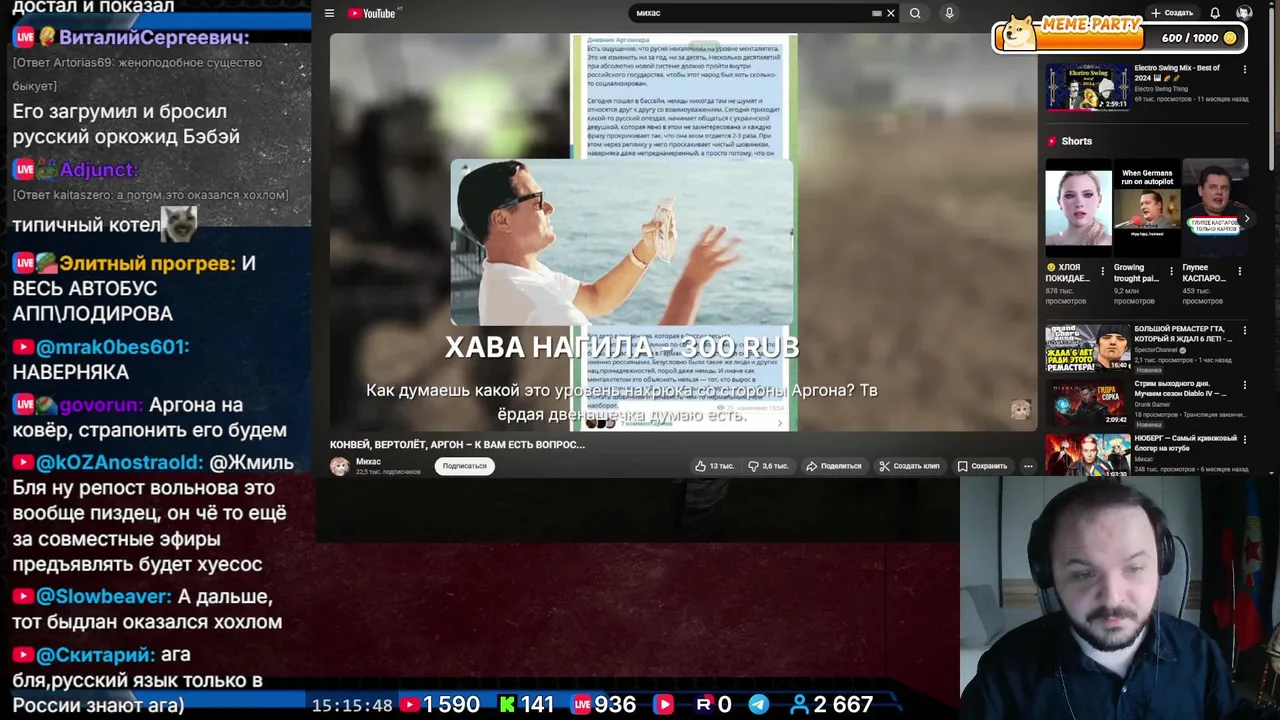Click the red LIVE viewer count icon
The width and height of the screenshot is (1280, 720).
582,705
